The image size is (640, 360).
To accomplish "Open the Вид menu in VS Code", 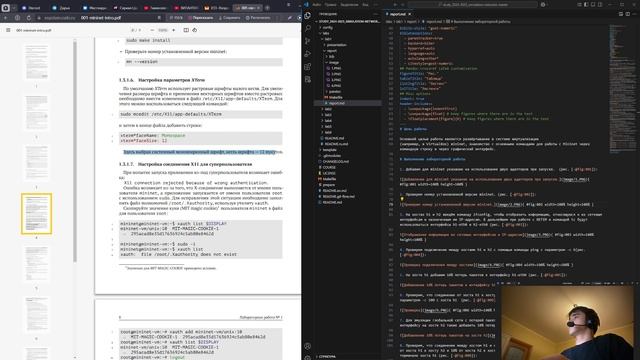I will click(x=365, y=4).
